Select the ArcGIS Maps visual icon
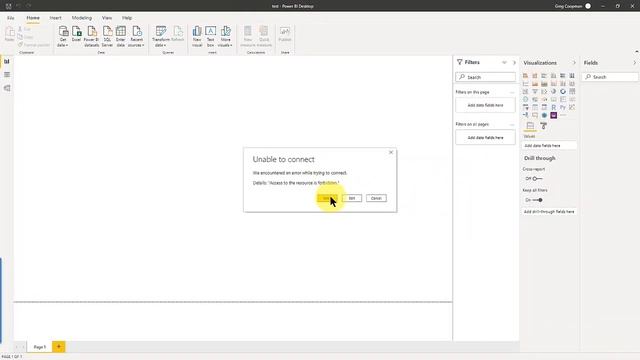 (x=544, y=115)
